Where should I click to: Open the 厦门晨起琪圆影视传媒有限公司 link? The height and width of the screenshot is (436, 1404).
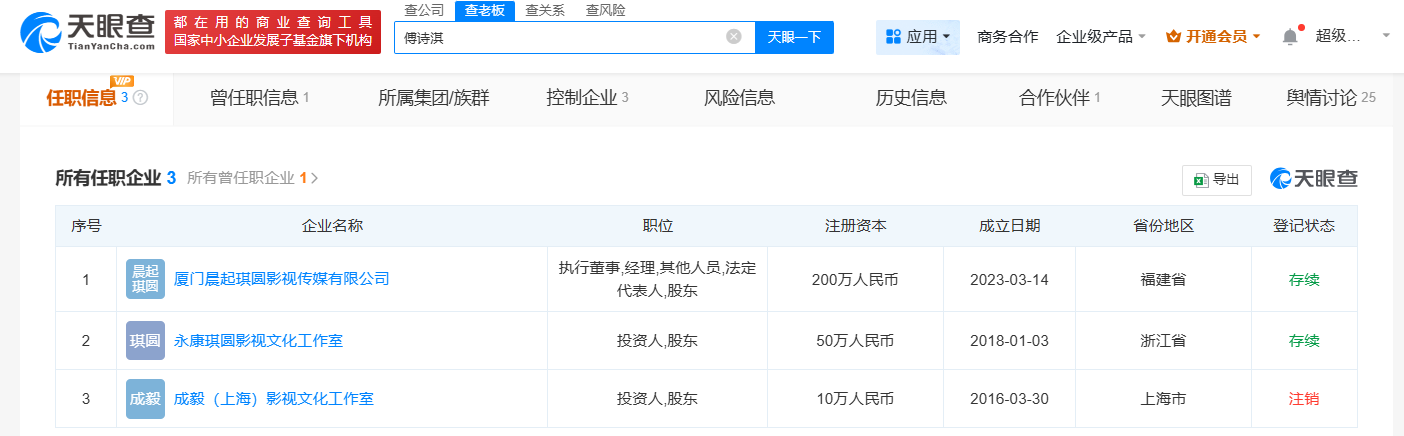point(281,279)
